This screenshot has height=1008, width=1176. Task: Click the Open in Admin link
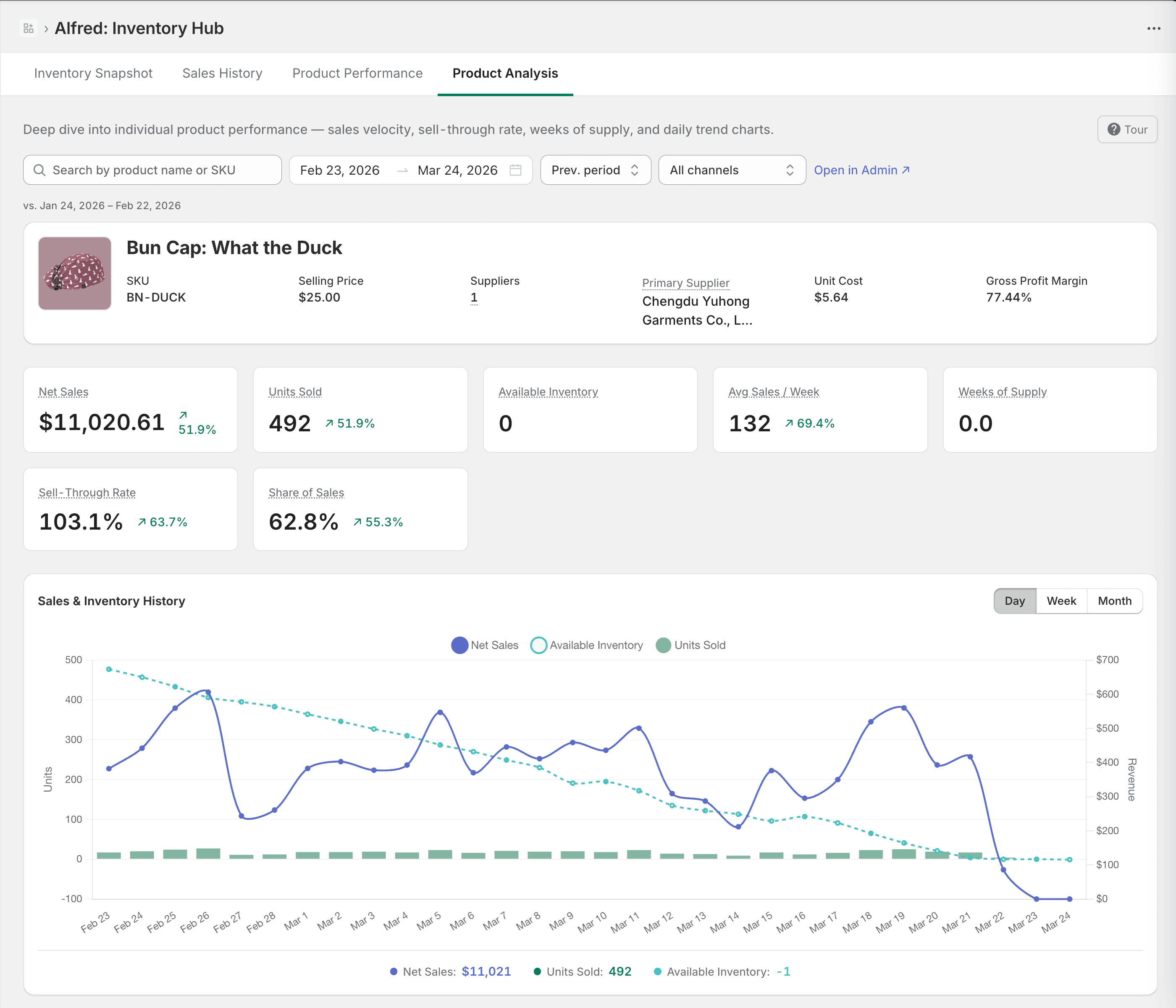(855, 170)
